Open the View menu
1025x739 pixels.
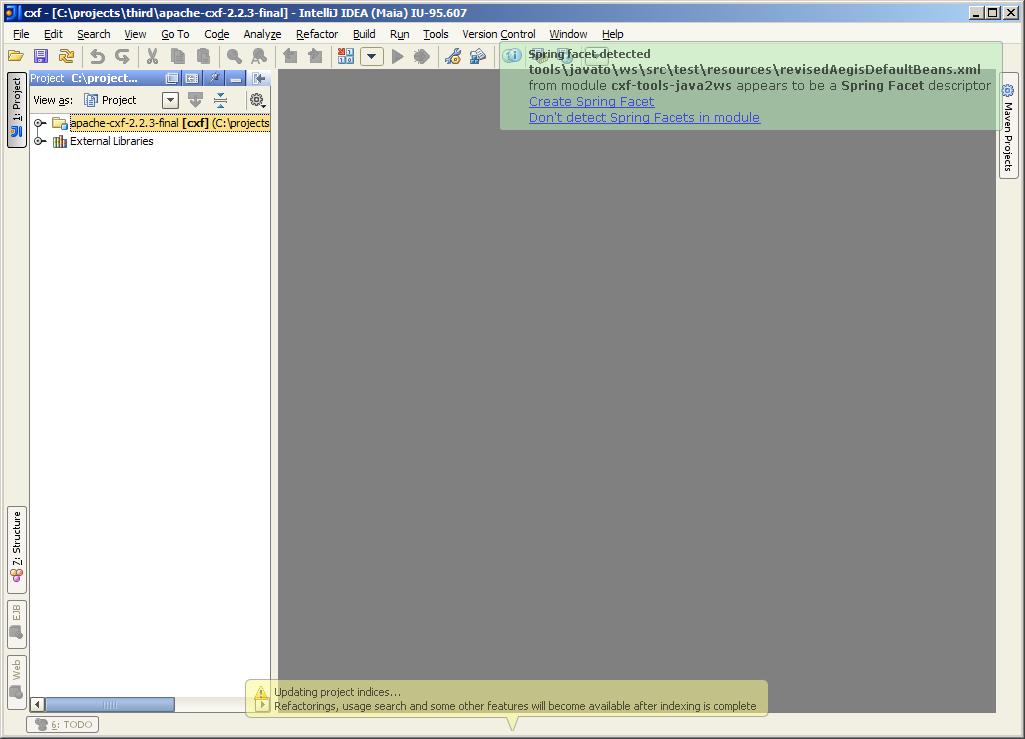(135, 34)
